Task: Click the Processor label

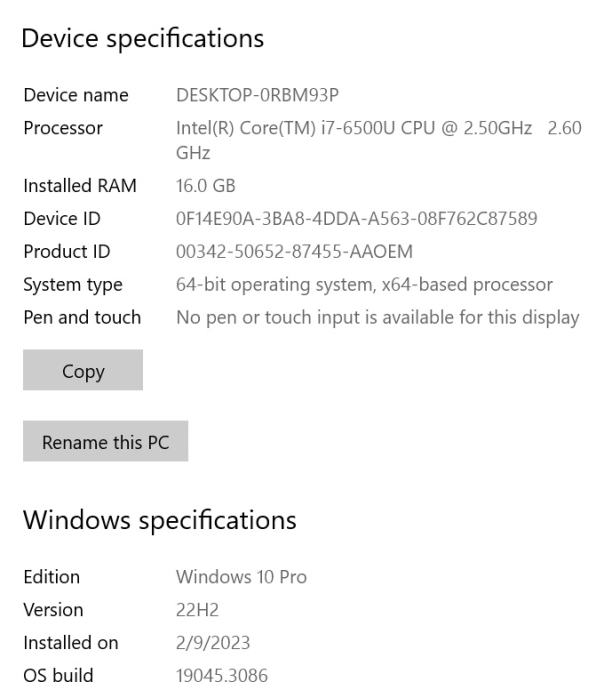Action: 63,128
